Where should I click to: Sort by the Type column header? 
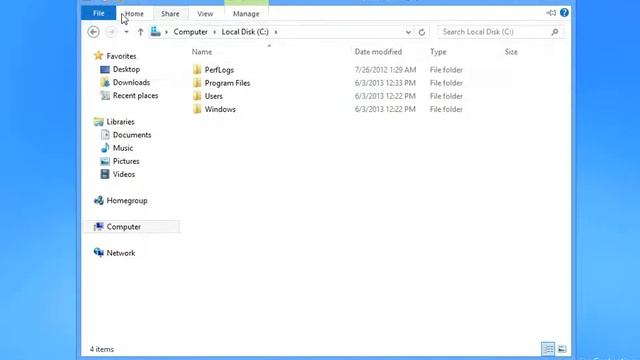(x=438, y=52)
